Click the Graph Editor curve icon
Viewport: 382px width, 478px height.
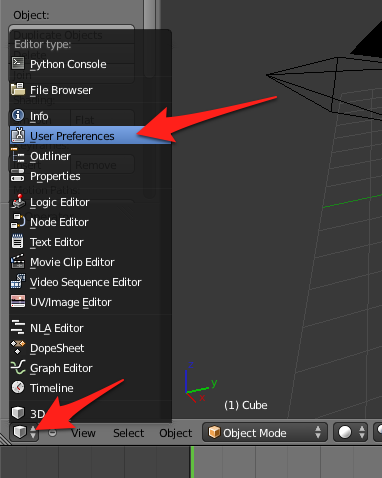coord(18,367)
